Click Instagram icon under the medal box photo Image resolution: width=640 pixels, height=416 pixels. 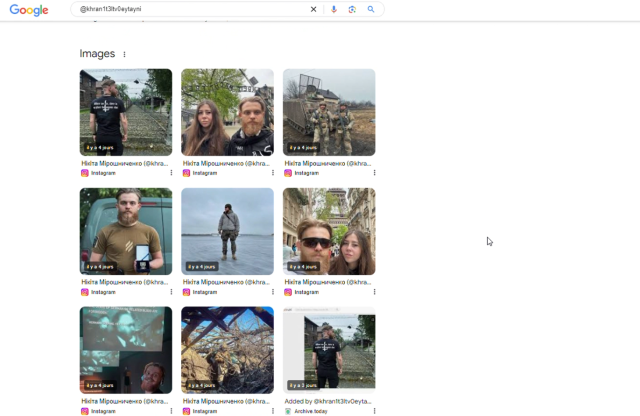(x=84, y=292)
